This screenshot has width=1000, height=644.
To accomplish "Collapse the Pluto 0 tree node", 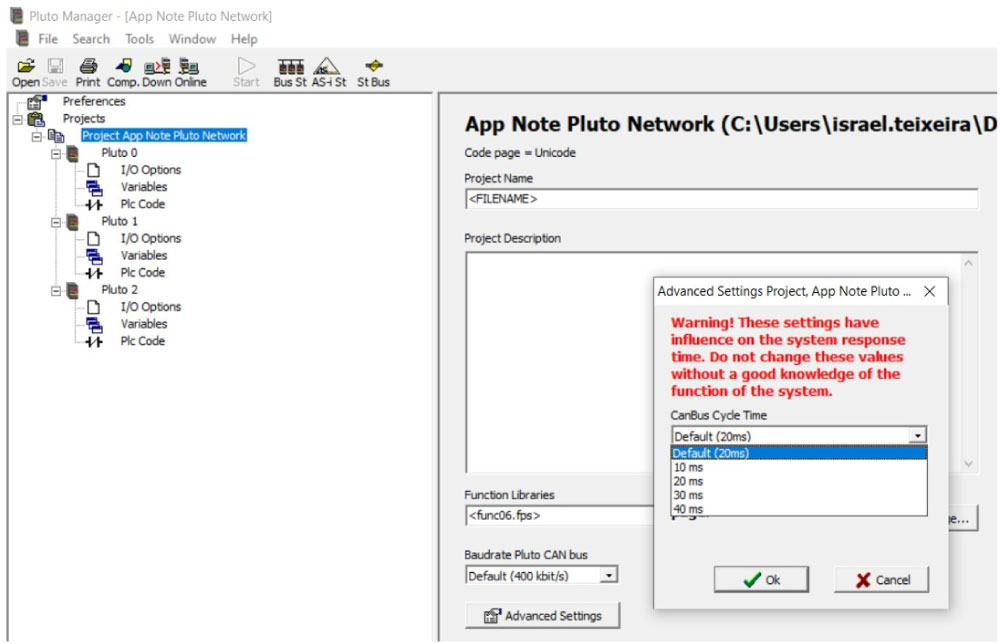I will [x=56, y=153].
